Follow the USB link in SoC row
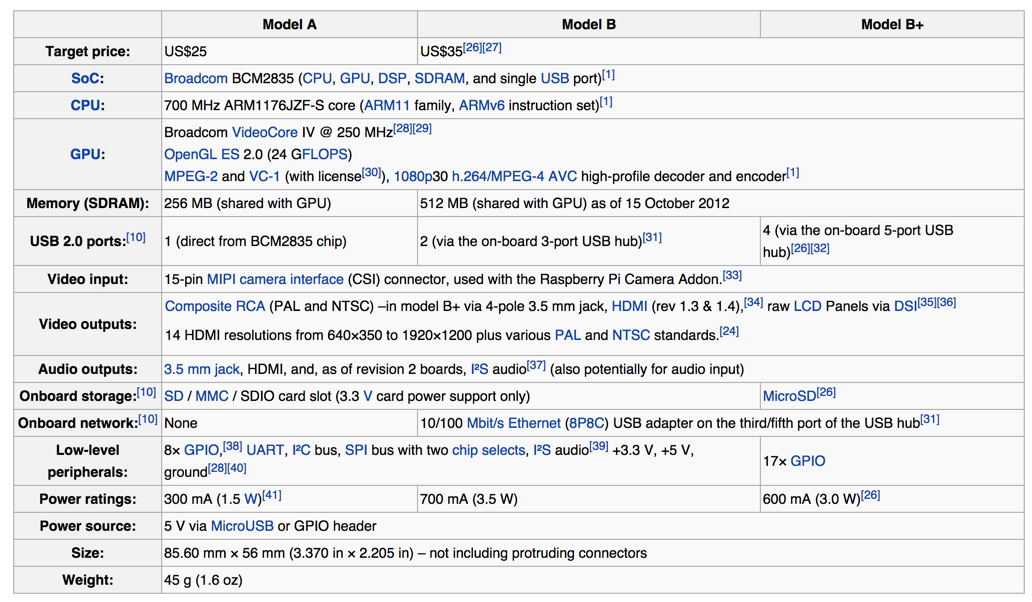This screenshot has width=1032, height=602. (554, 78)
